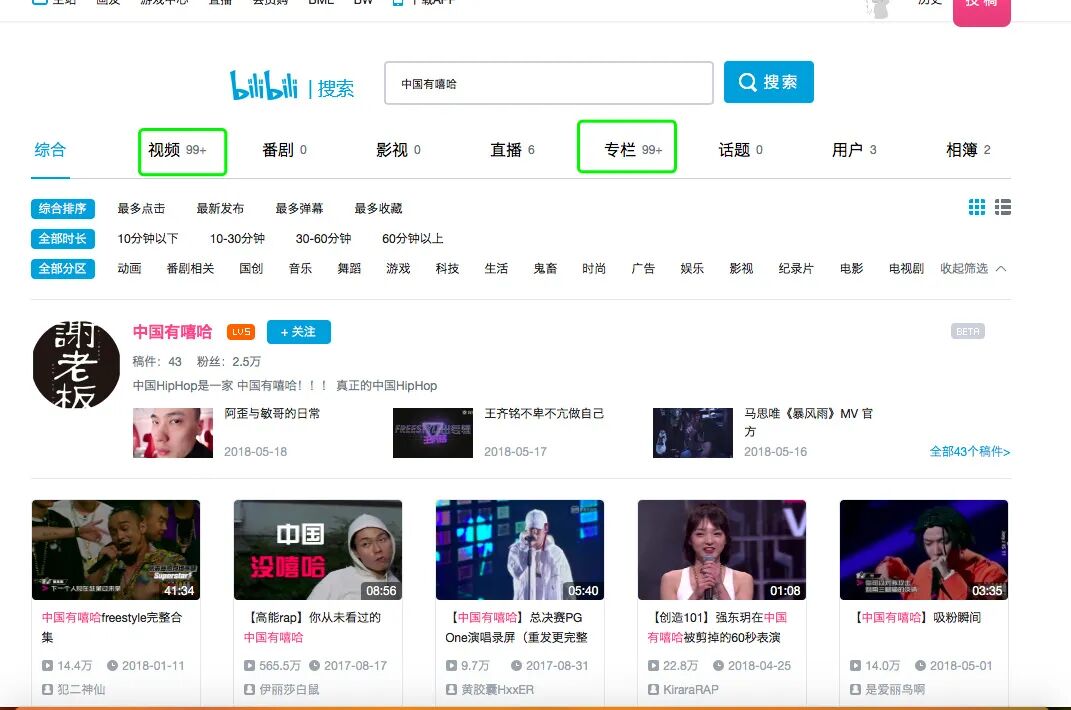The image size is (1071, 710).
Task: Filter duration to 10分钟以下
Action: [x=148, y=238]
